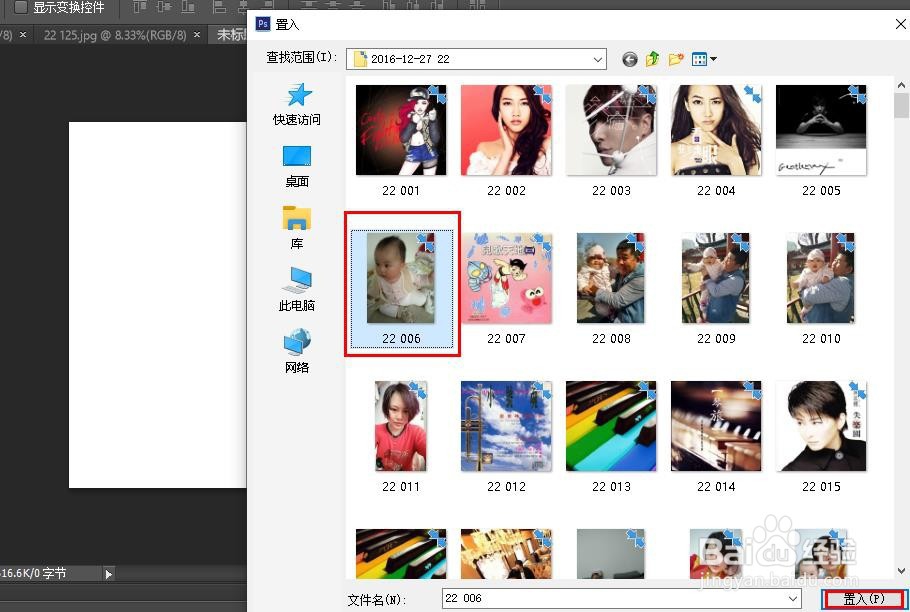The height and width of the screenshot is (612, 910).
Task: Select the 22 006 baby photo thumbnail
Action: point(401,278)
